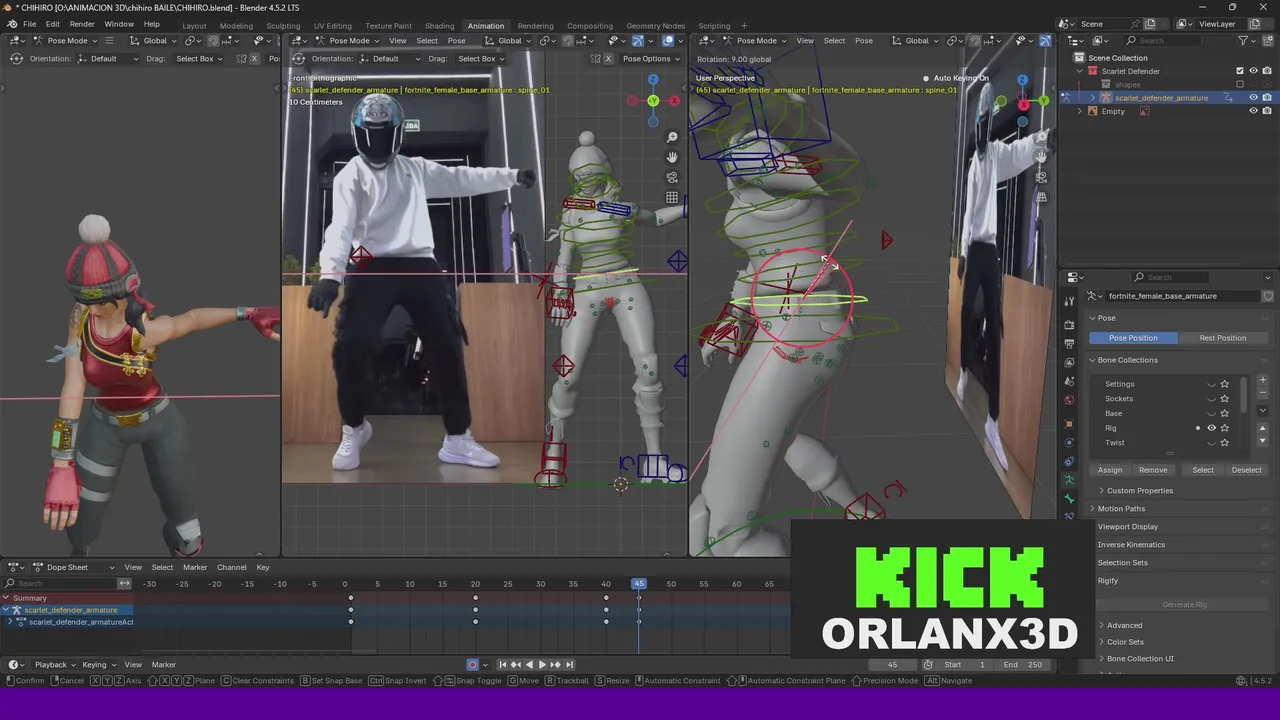Viewport: 1280px width, 720px height.
Task: Toggle only-show-selected arrows in Dope Sheet search bar
Action: pos(124,583)
